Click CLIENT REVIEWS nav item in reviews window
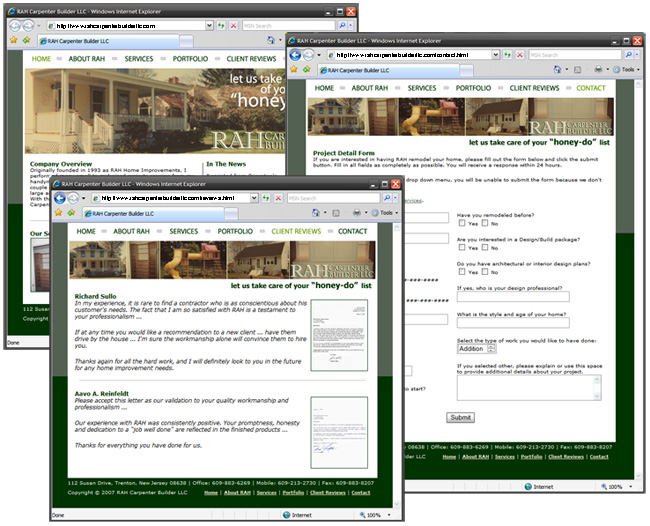 pyautogui.click(x=296, y=231)
